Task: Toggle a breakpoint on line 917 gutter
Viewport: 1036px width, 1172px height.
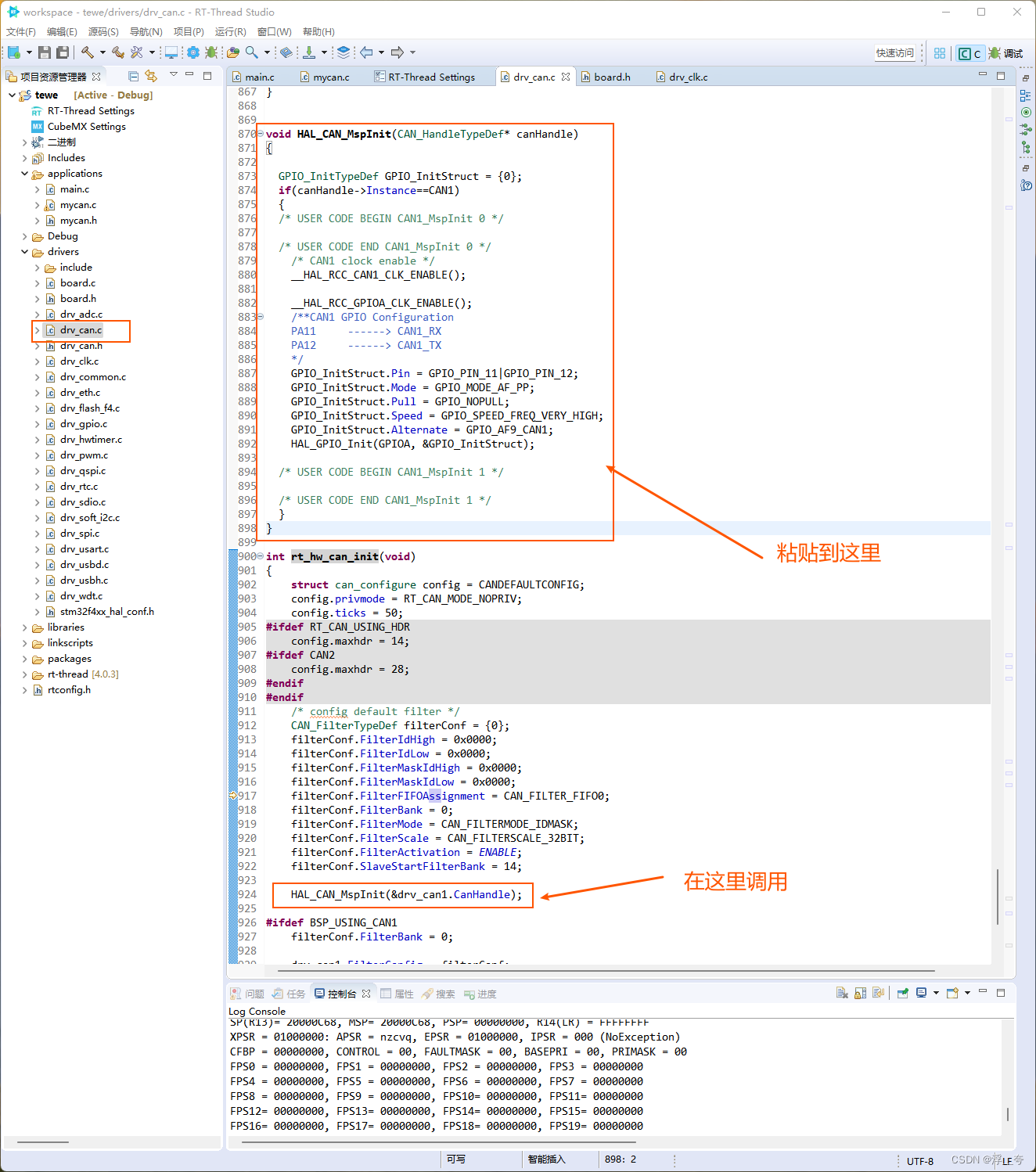Action: [x=233, y=796]
